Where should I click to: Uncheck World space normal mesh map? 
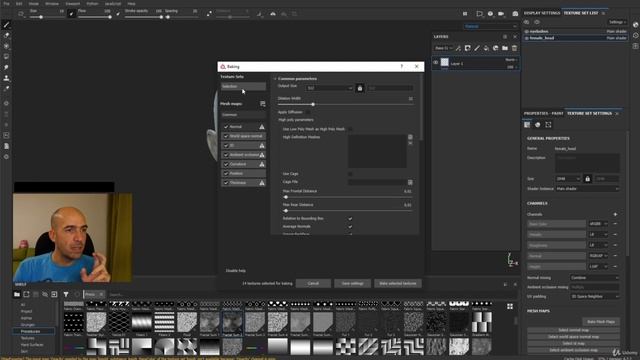[x=226, y=136]
